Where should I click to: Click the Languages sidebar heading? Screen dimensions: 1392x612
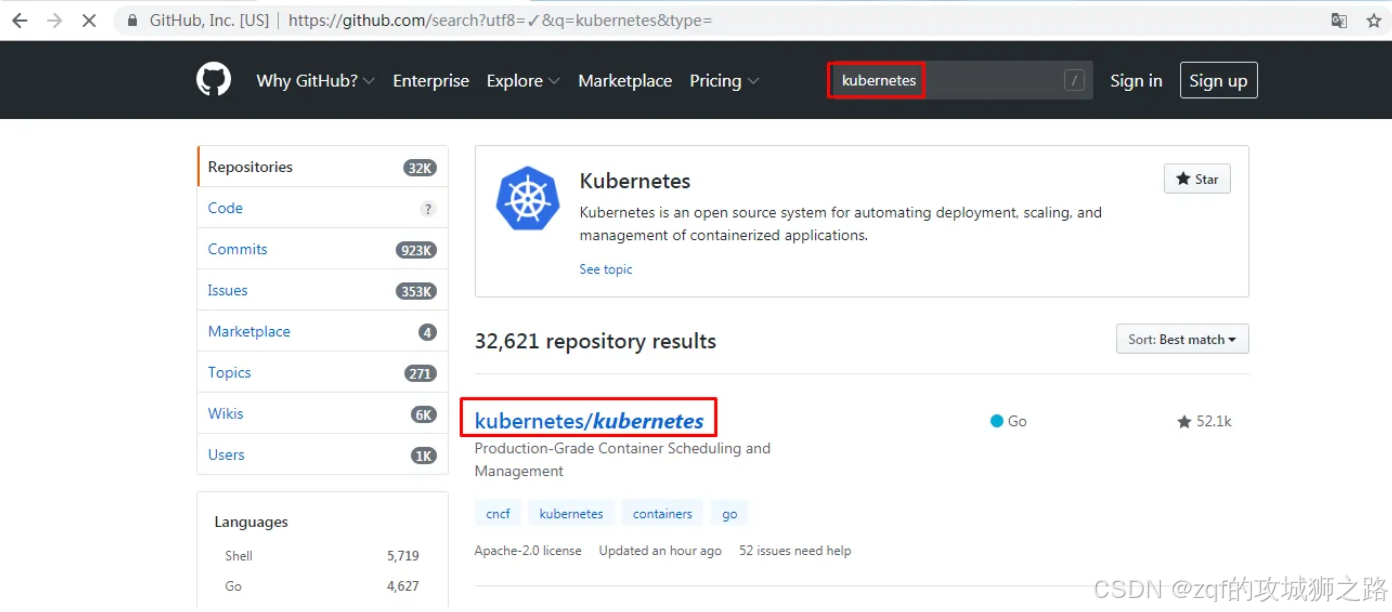click(251, 522)
